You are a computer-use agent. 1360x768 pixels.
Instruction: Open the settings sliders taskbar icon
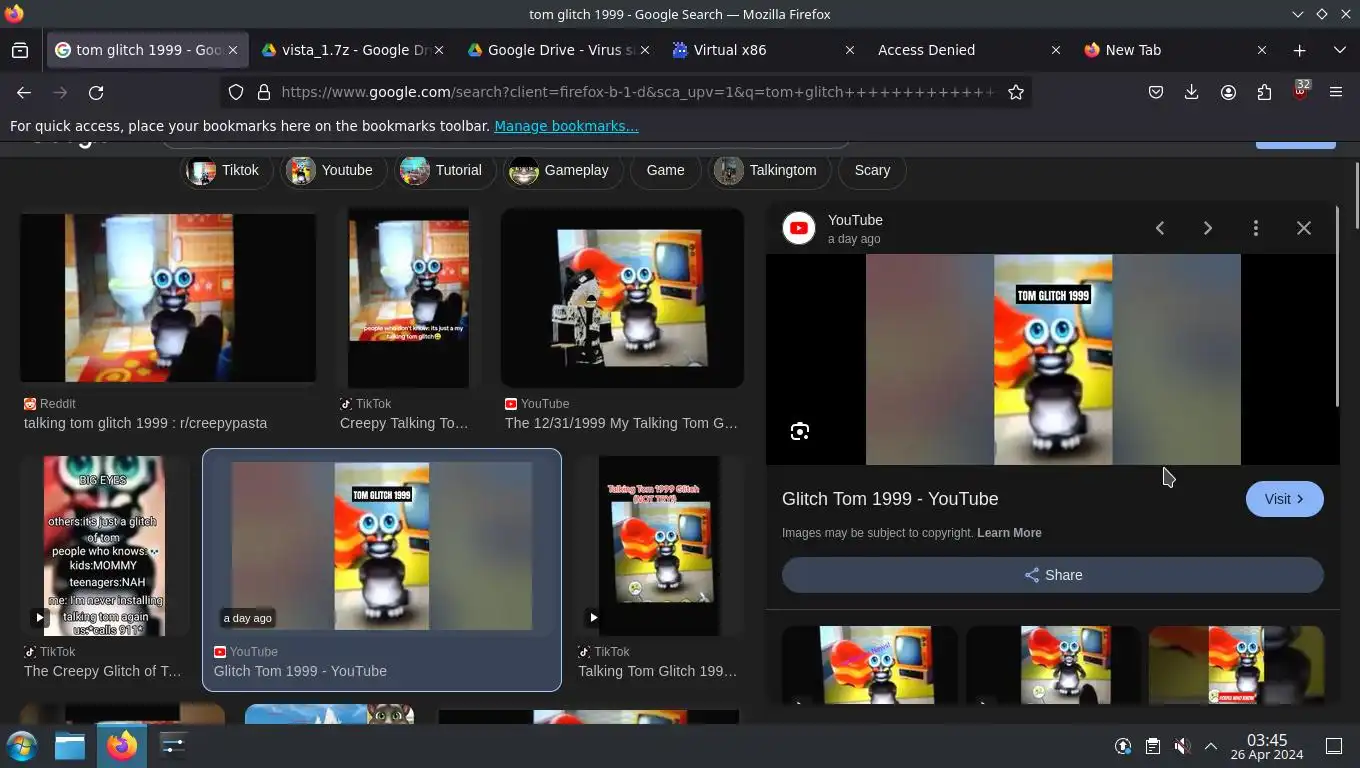[x=173, y=745]
